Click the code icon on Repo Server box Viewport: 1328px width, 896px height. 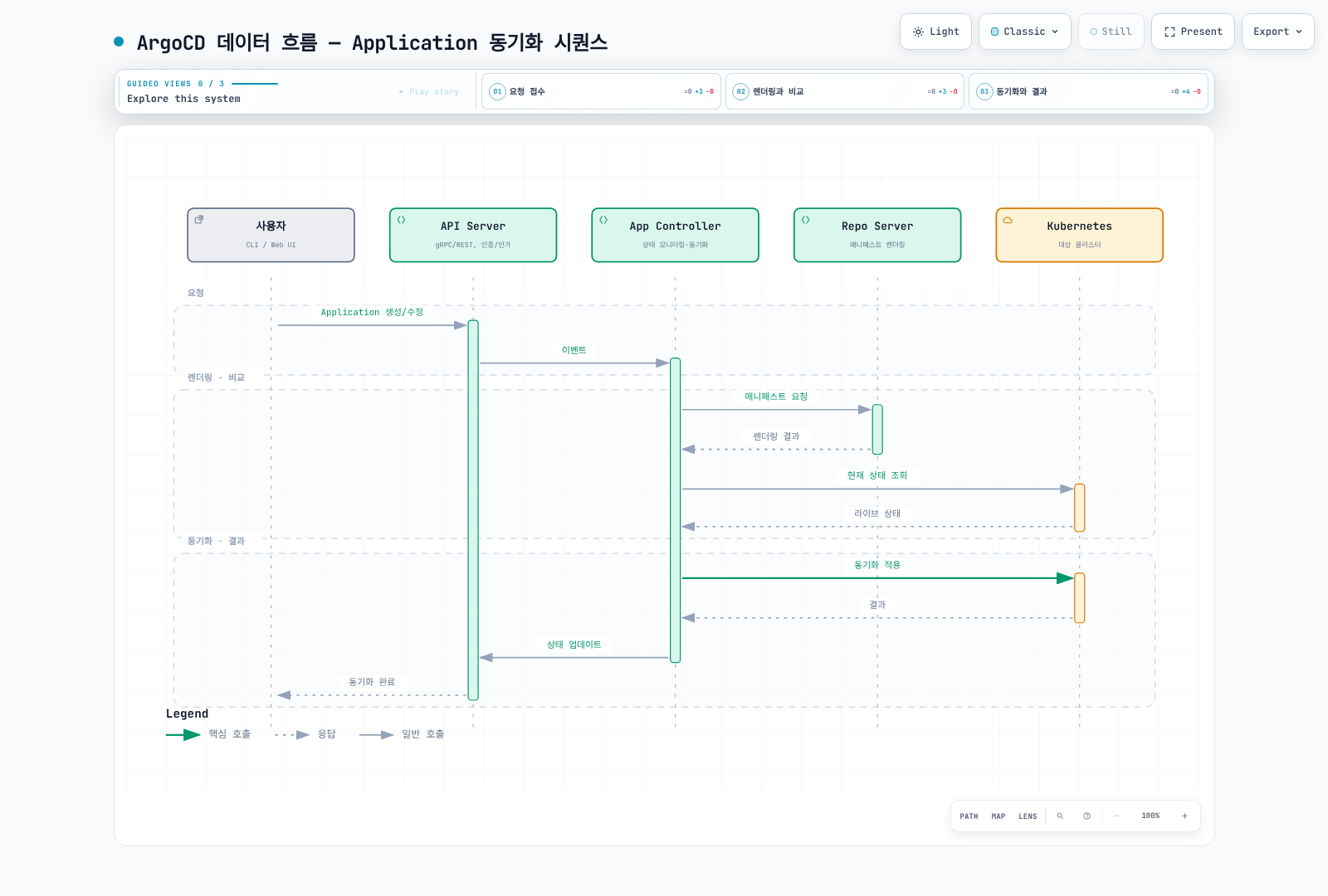[x=805, y=220]
